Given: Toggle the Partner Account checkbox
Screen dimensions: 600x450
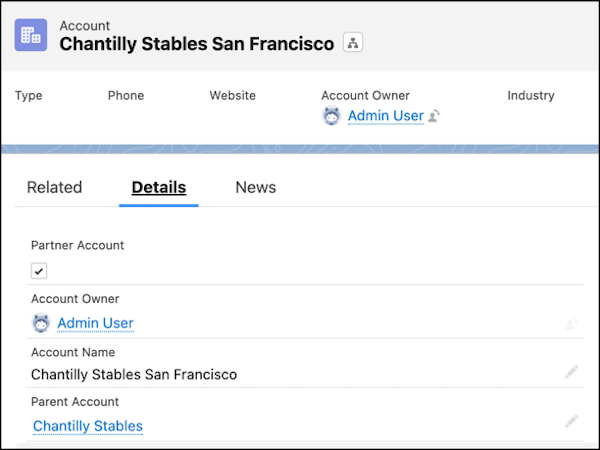Looking at the screenshot, I should coord(39,271).
